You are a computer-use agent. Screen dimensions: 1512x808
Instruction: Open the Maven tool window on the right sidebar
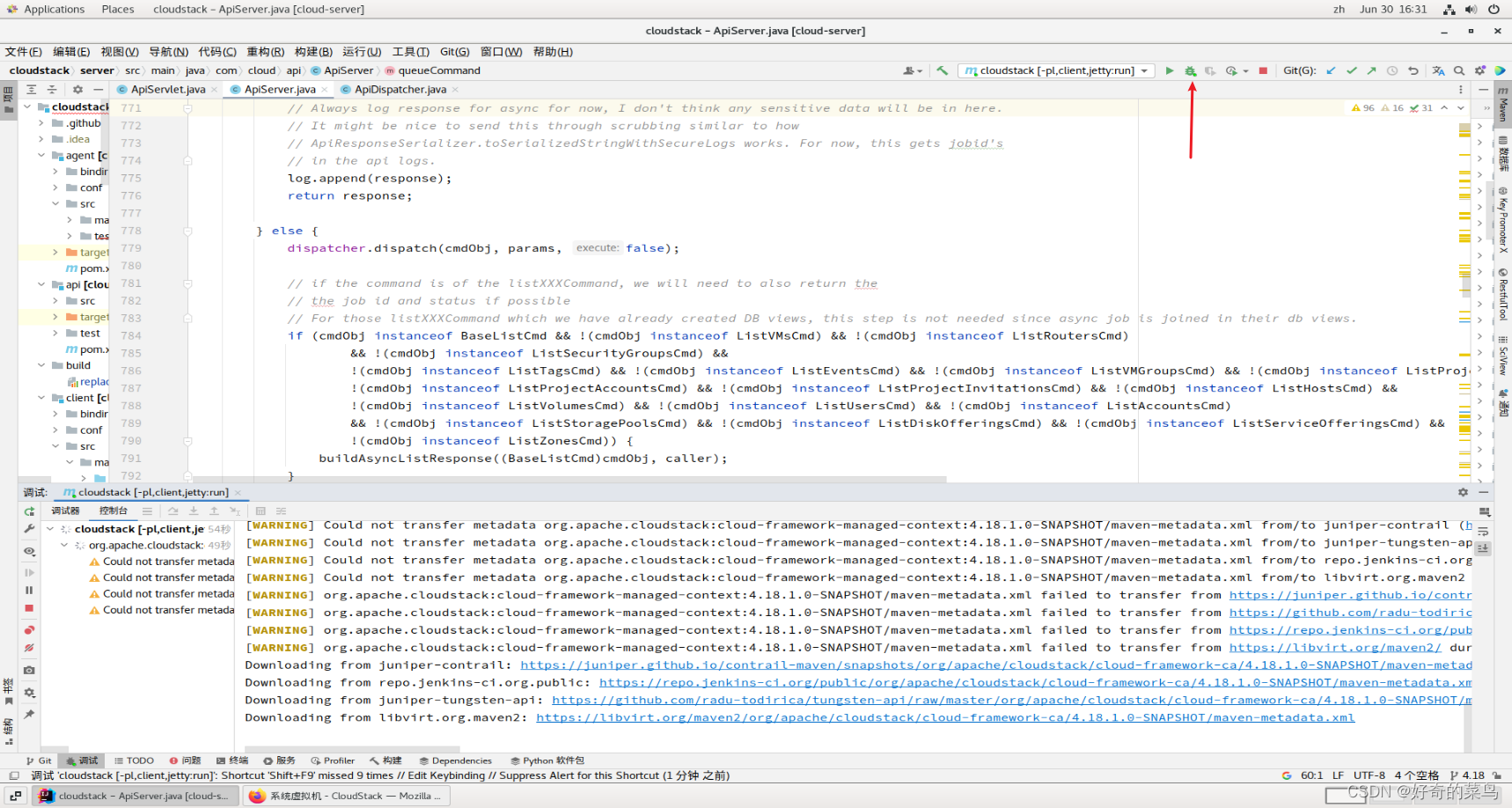tap(1503, 107)
